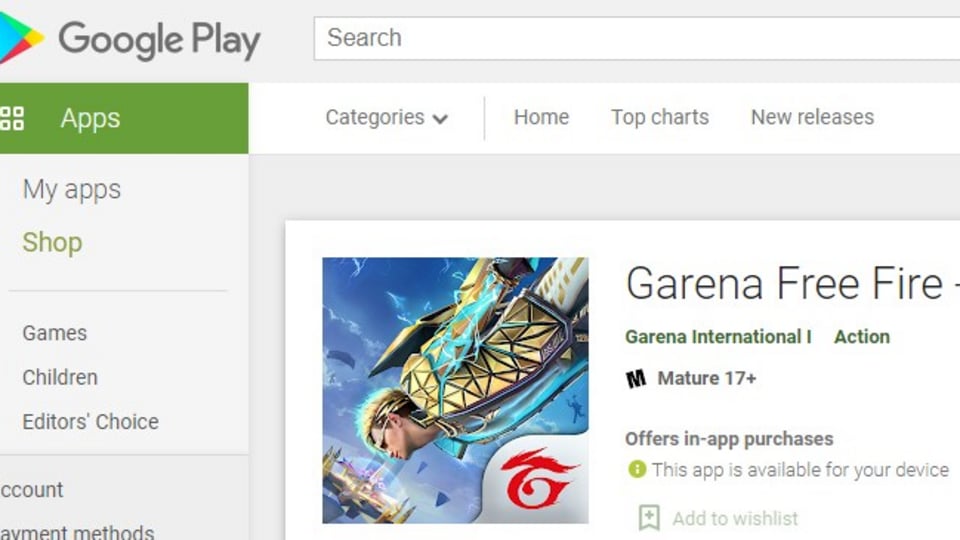Go to the Home tab
Screen dimensions: 960x540
click(541, 117)
